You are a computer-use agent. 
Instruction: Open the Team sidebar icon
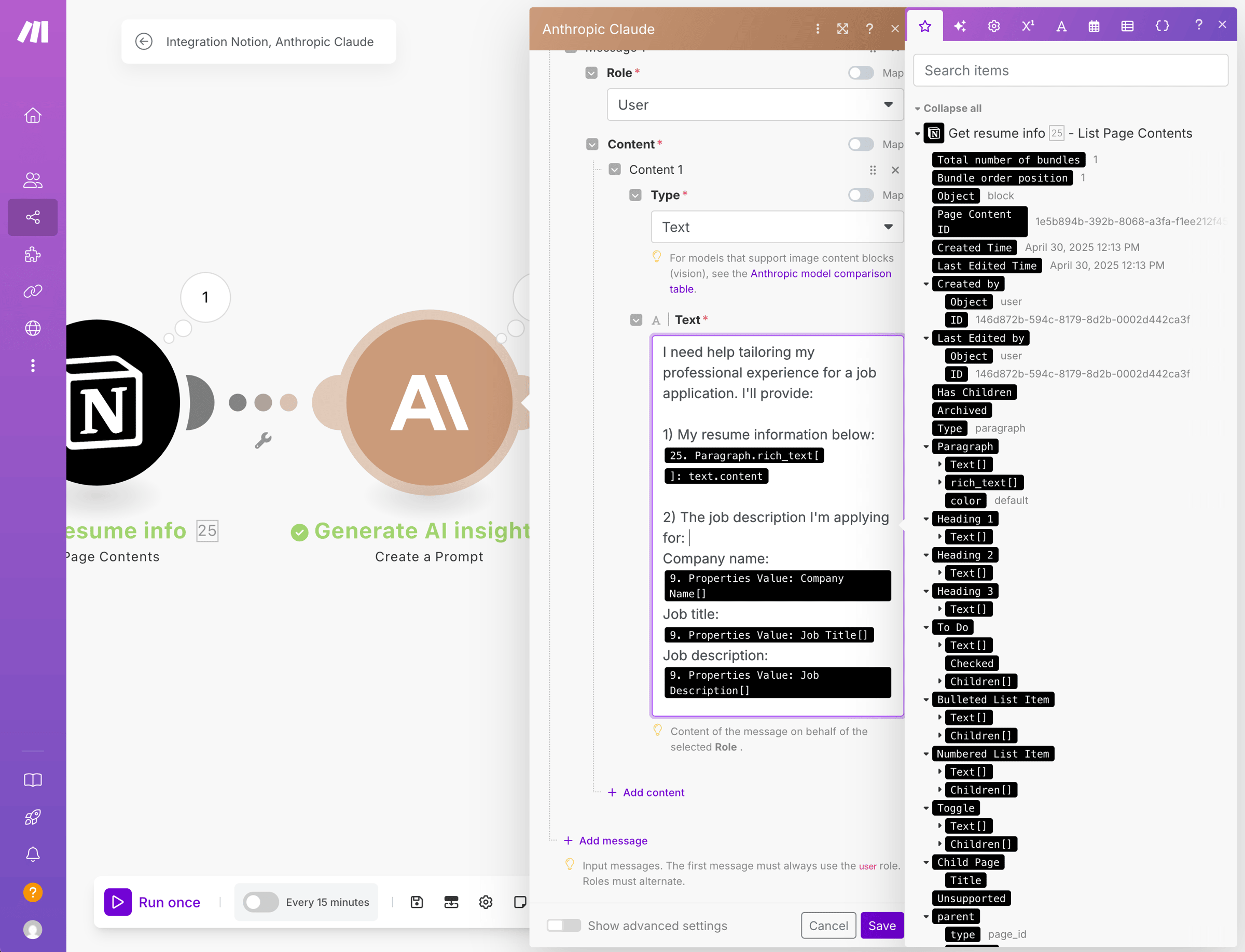tap(33, 180)
